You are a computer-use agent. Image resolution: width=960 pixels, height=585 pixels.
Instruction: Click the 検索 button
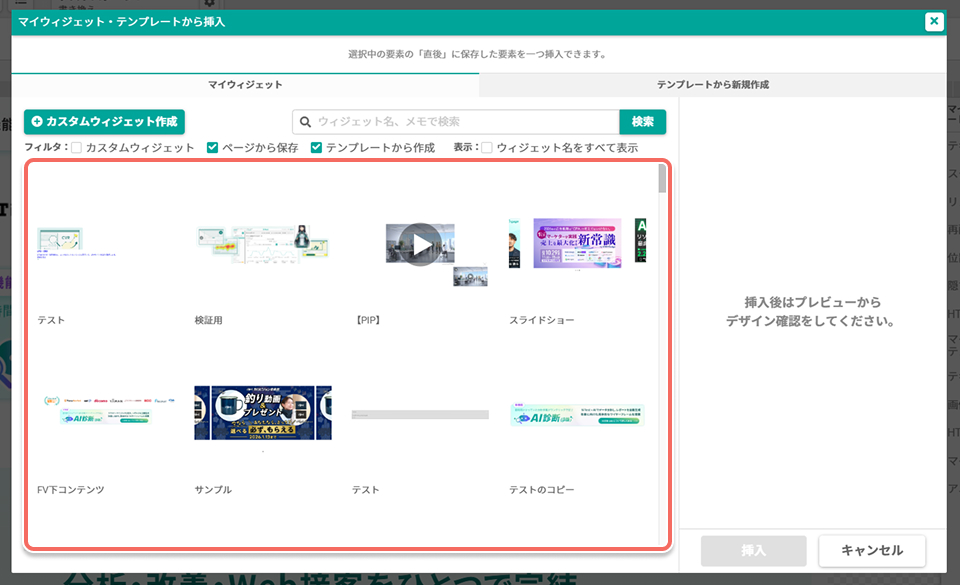tap(642, 122)
